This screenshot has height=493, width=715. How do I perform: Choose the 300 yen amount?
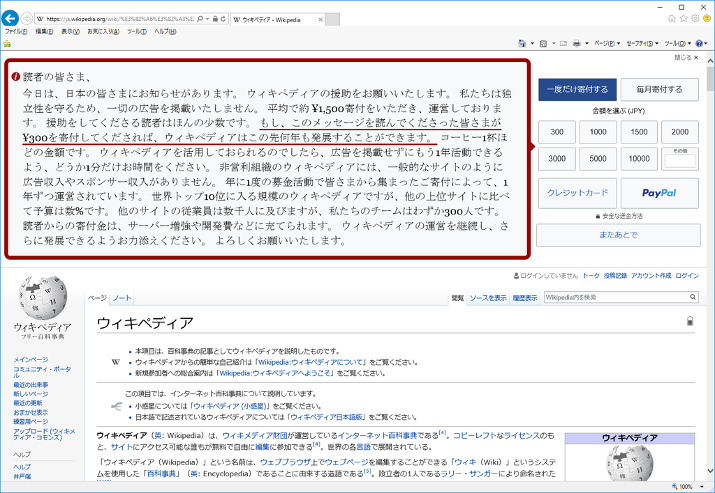(x=557, y=132)
